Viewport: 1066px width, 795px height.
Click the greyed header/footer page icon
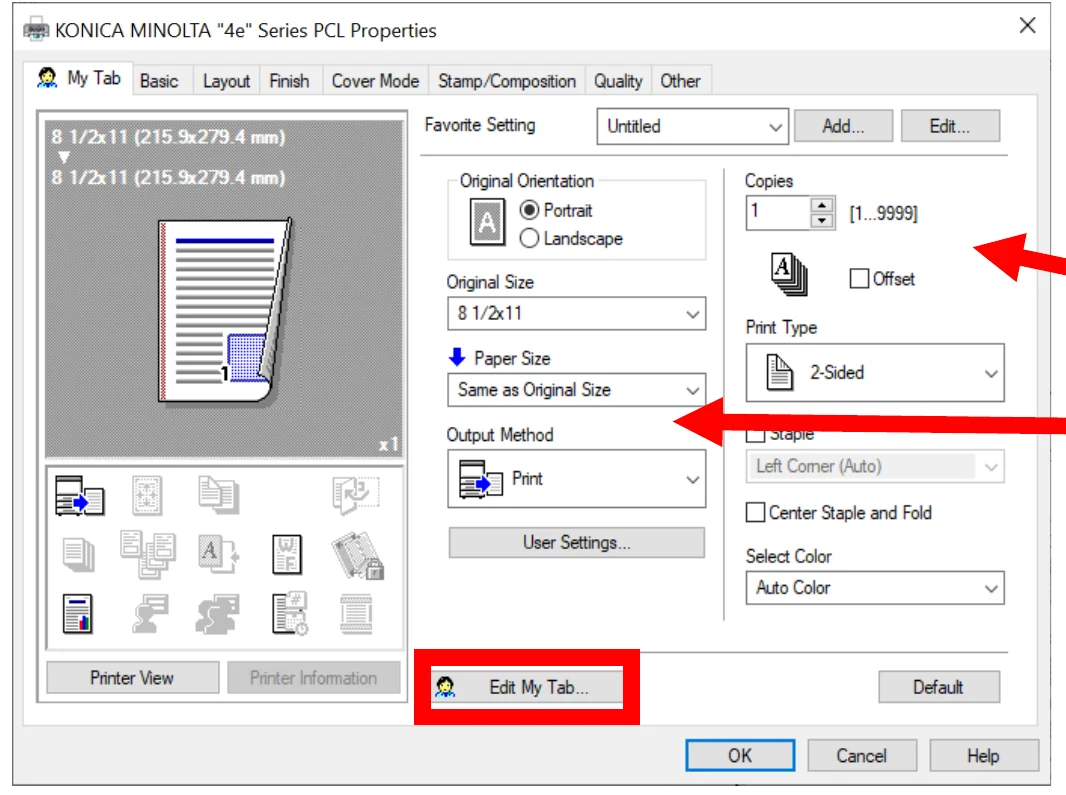(x=356, y=615)
